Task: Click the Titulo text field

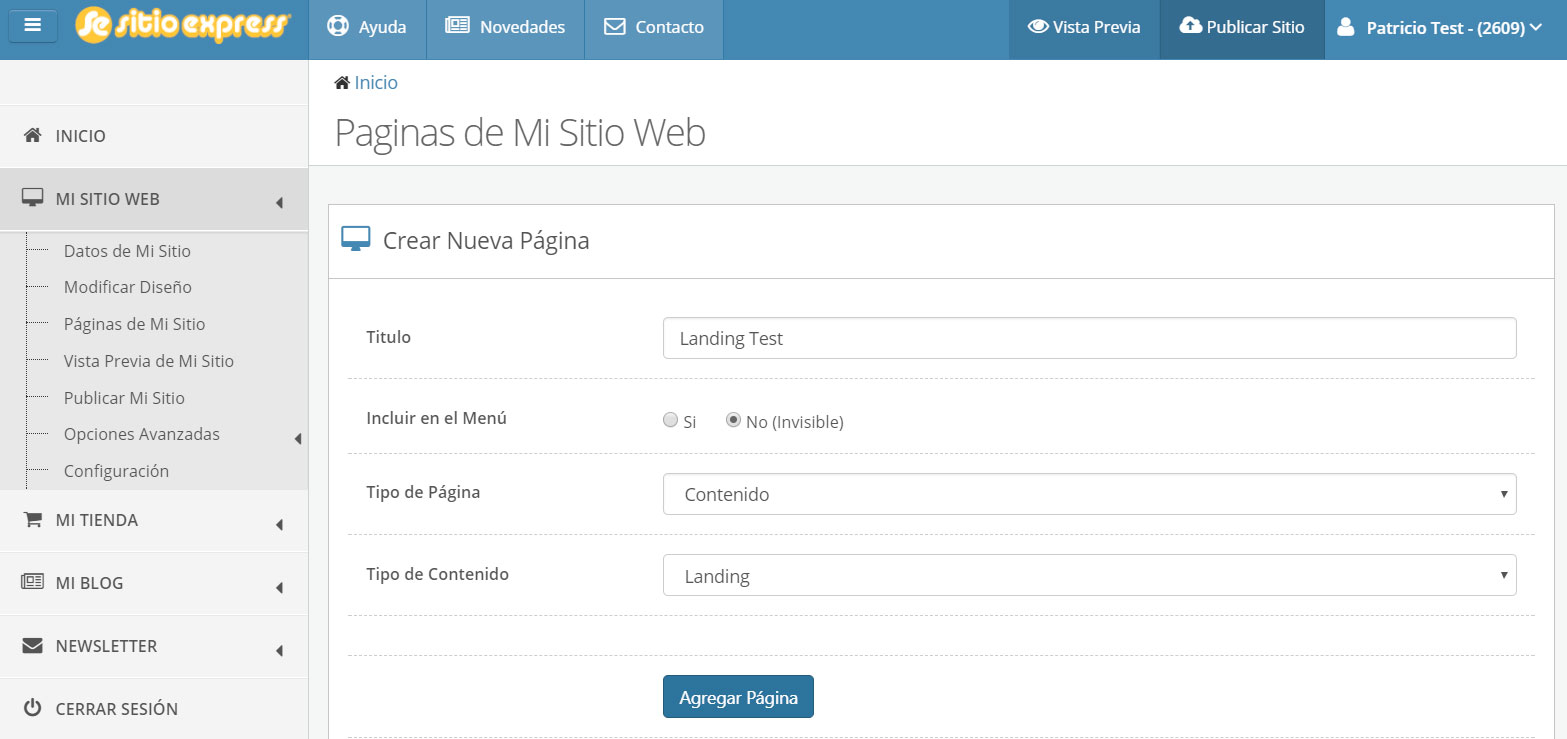Action: pyautogui.click(x=1089, y=338)
